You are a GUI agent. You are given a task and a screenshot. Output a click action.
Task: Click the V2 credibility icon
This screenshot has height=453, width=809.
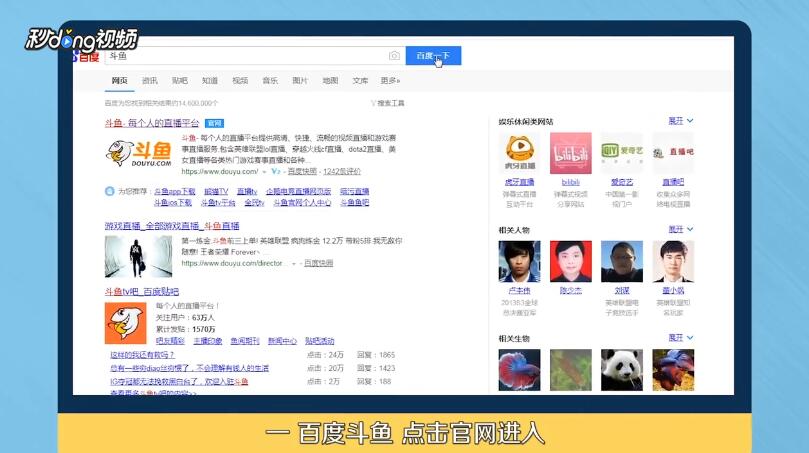[276, 171]
